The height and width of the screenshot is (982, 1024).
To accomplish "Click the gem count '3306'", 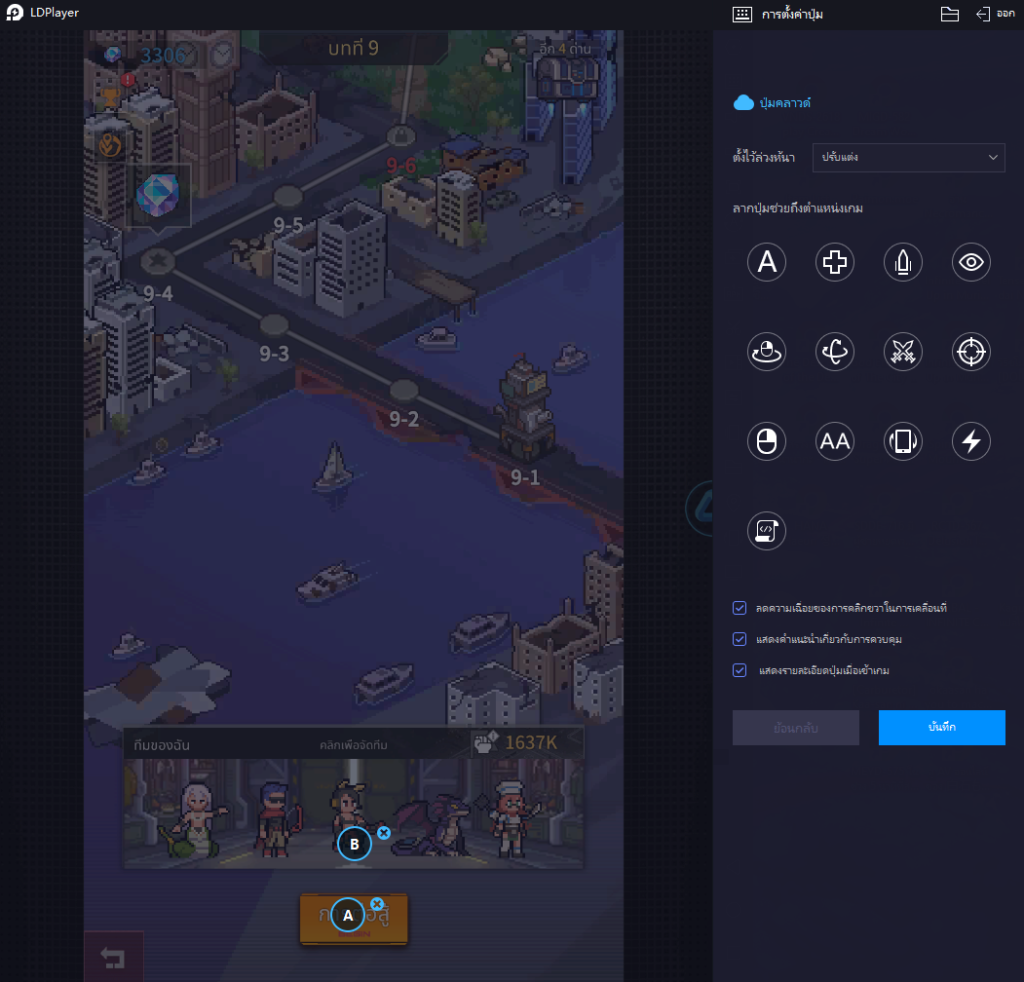I will [163, 55].
